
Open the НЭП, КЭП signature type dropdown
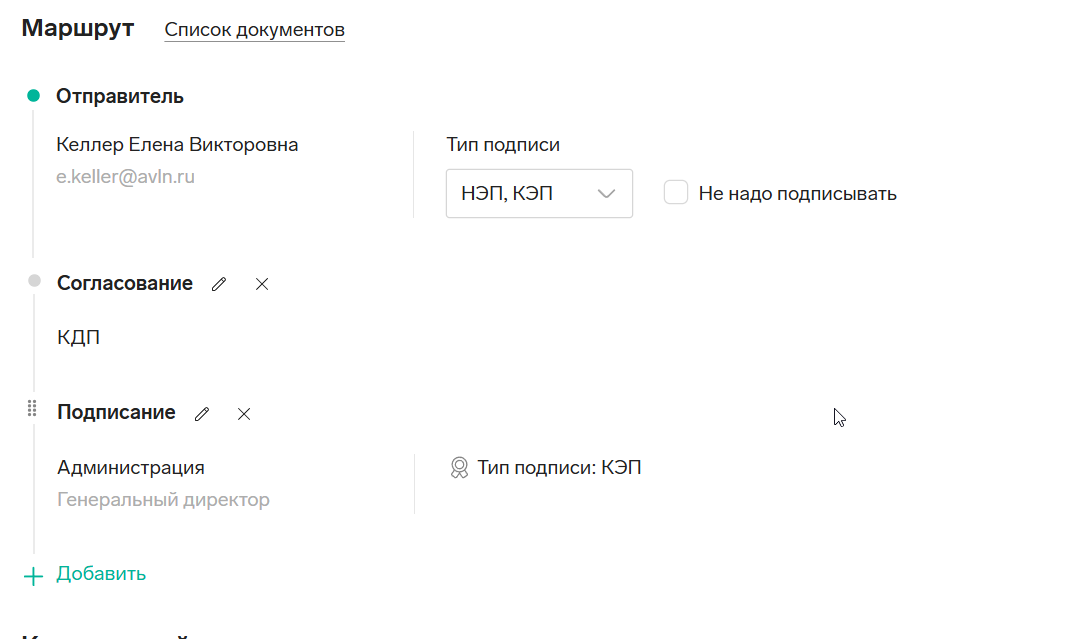click(539, 194)
